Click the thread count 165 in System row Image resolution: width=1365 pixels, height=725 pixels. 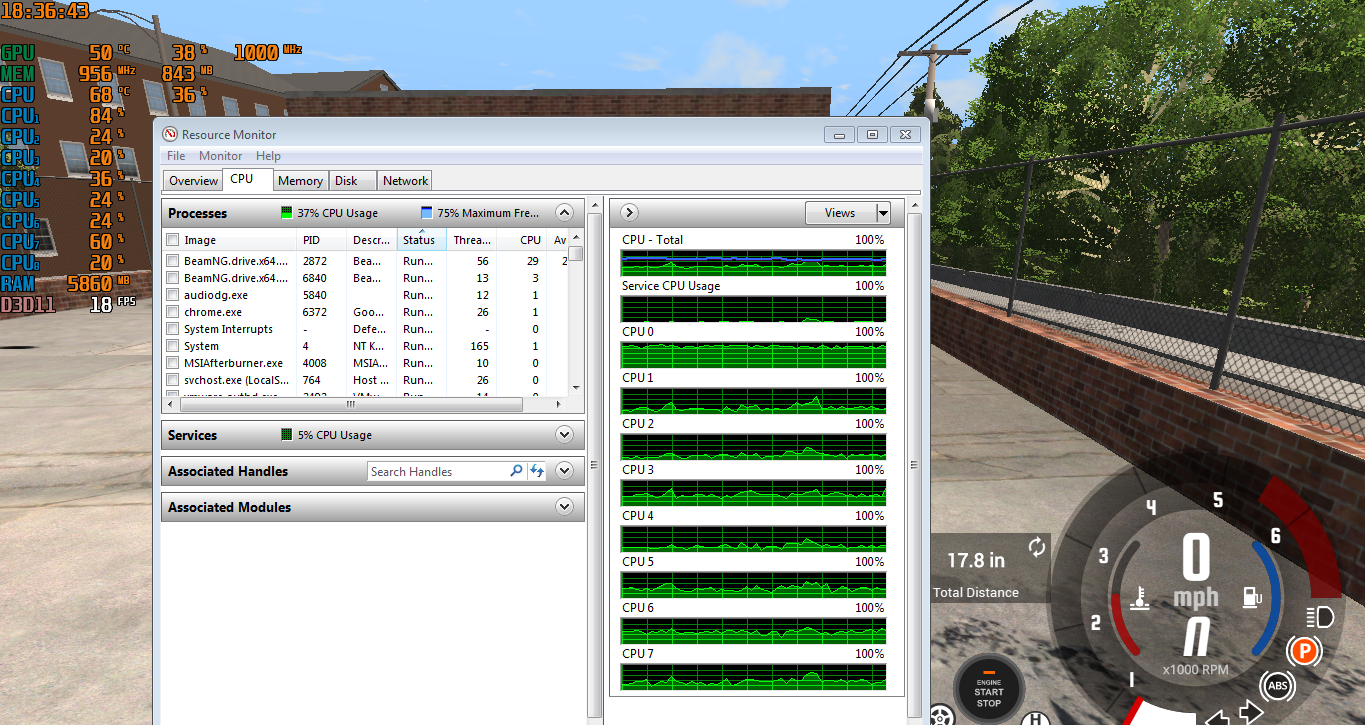point(479,346)
